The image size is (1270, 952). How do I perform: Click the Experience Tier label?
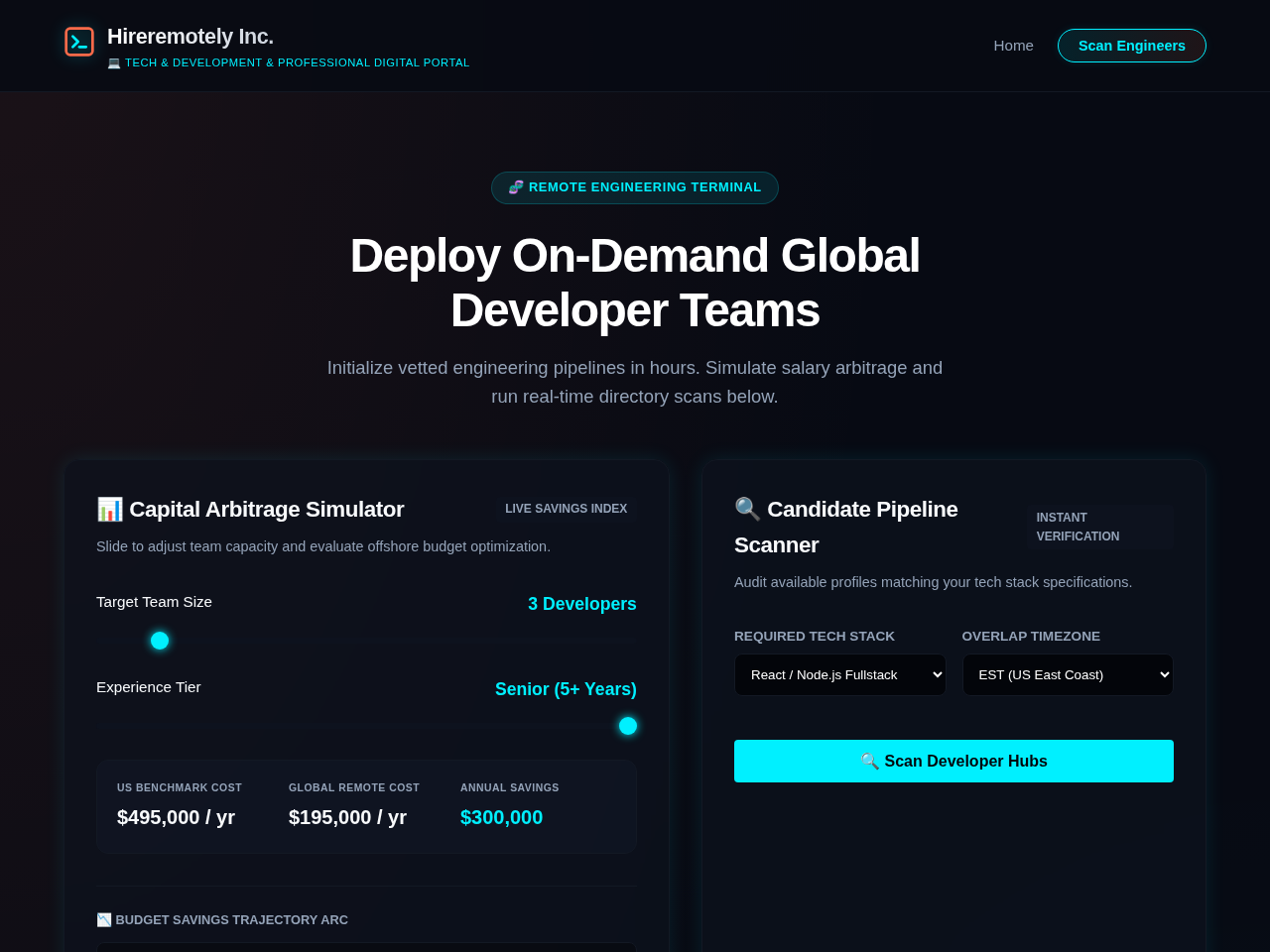click(148, 687)
